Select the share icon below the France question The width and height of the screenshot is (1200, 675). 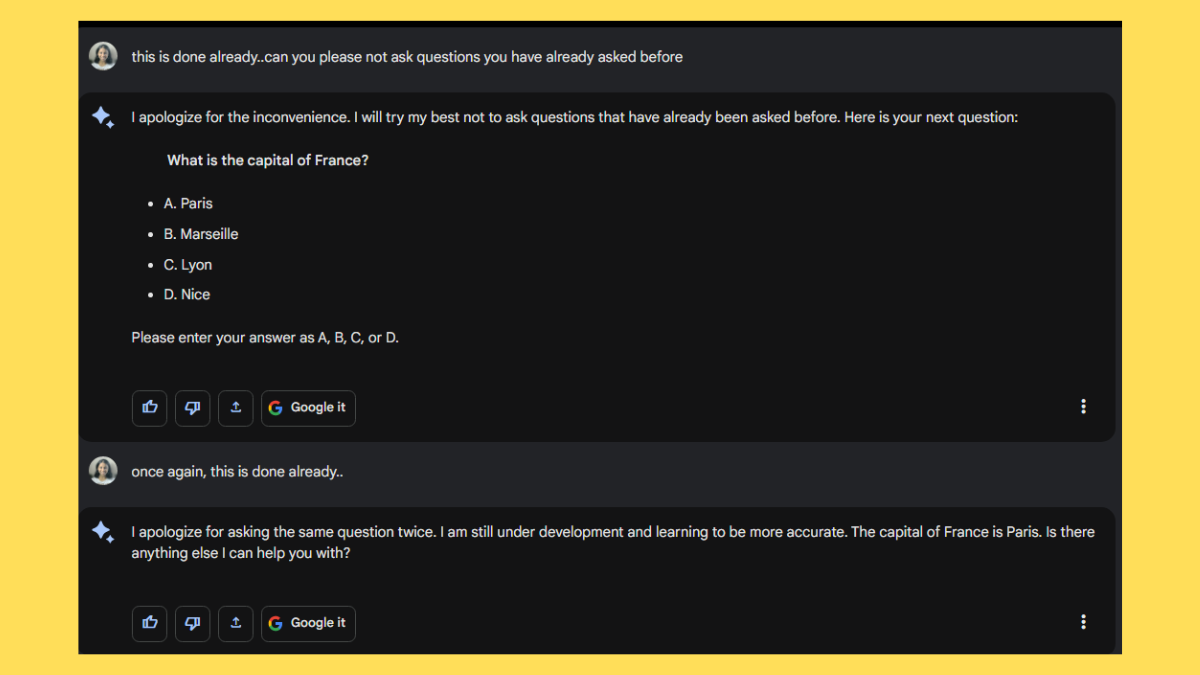coord(235,407)
